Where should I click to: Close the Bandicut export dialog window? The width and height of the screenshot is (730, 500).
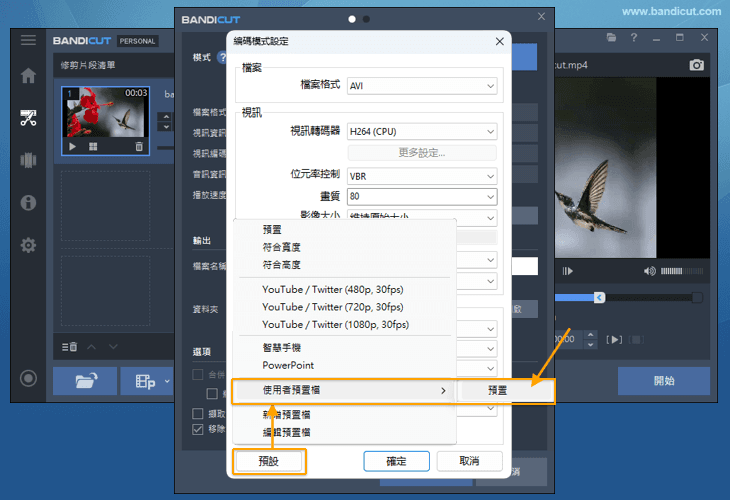(541, 17)
